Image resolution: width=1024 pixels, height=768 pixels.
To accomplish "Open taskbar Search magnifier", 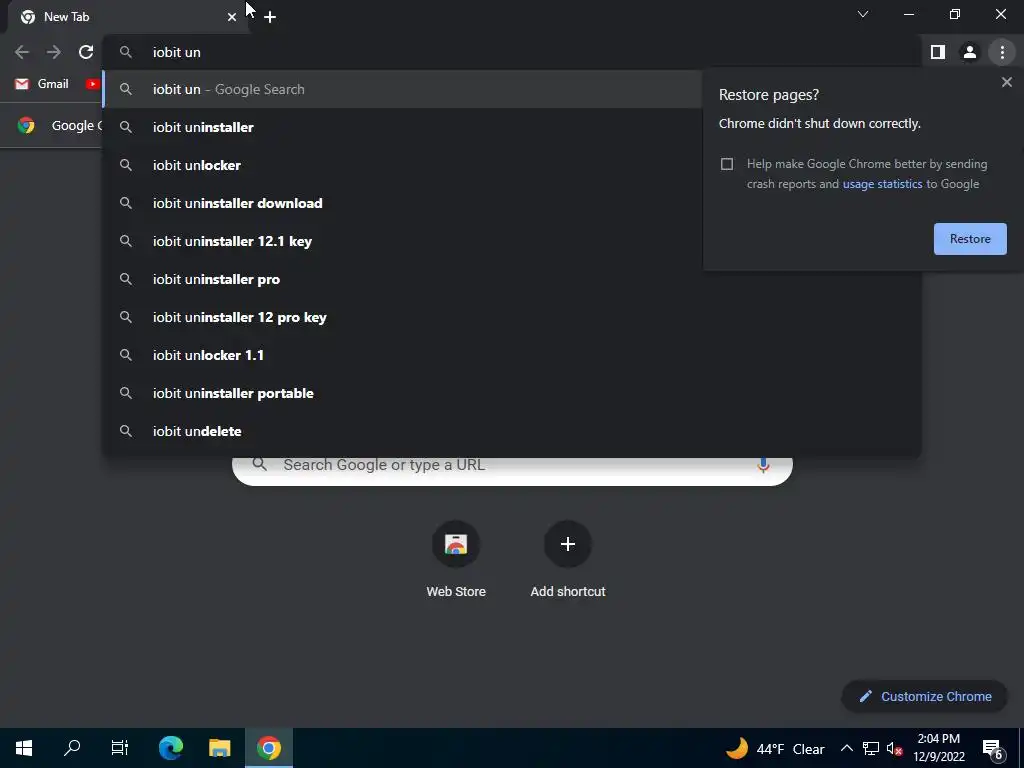I will [x=72, y=748].
